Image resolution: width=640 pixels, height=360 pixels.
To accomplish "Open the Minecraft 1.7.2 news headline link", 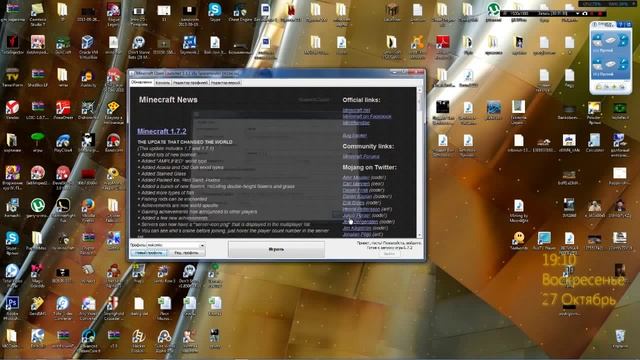I will click(162, 131).
